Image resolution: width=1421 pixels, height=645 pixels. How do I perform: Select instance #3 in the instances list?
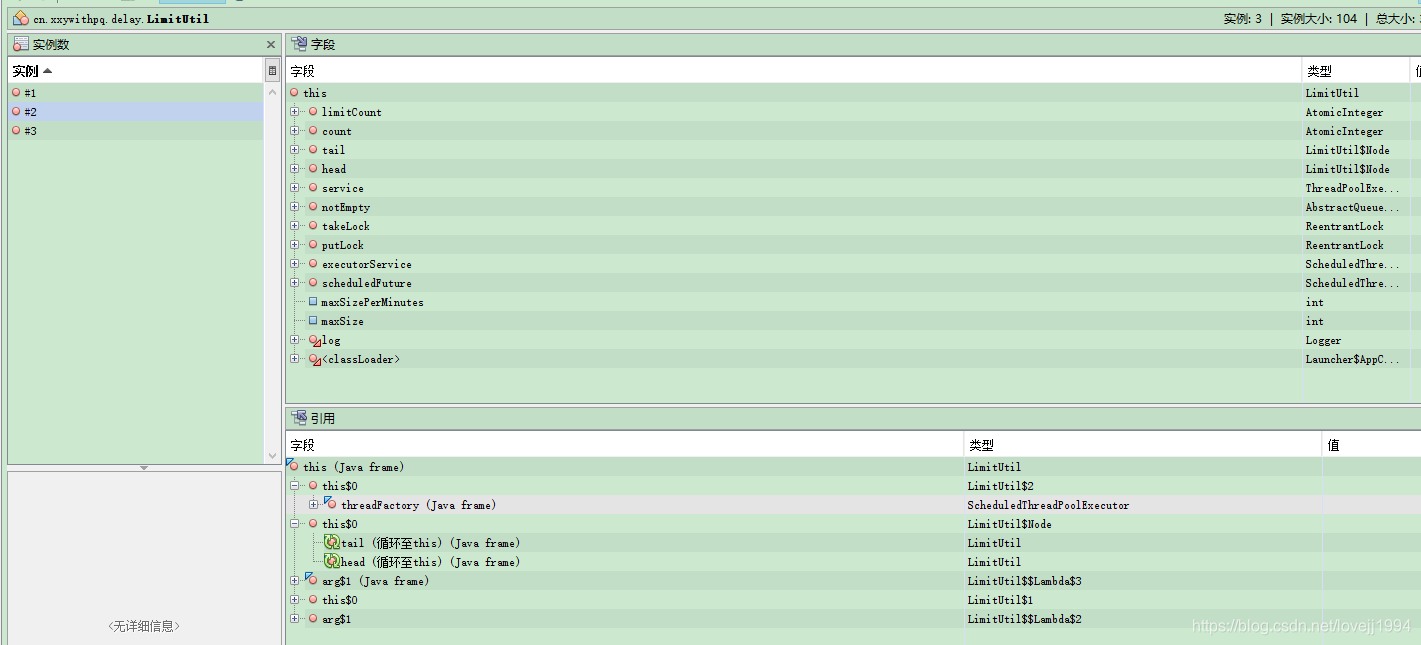pyautogui.click(x=135, y=131)
